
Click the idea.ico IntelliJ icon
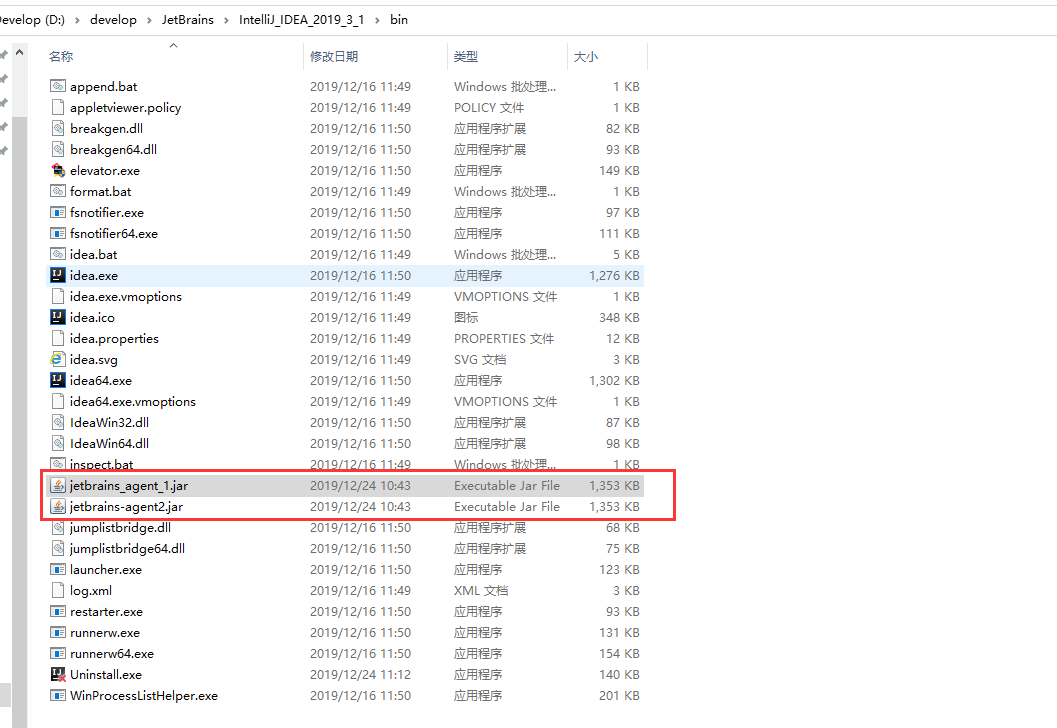[58, 317]
